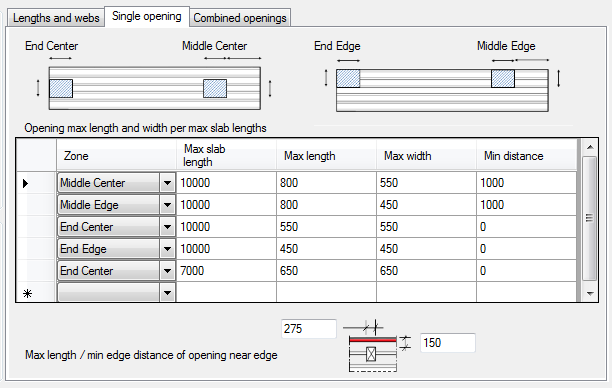This screenshot has width=612, height=388.
Task: Click Max length 650 cell
Action: click(x=326, y=271)
